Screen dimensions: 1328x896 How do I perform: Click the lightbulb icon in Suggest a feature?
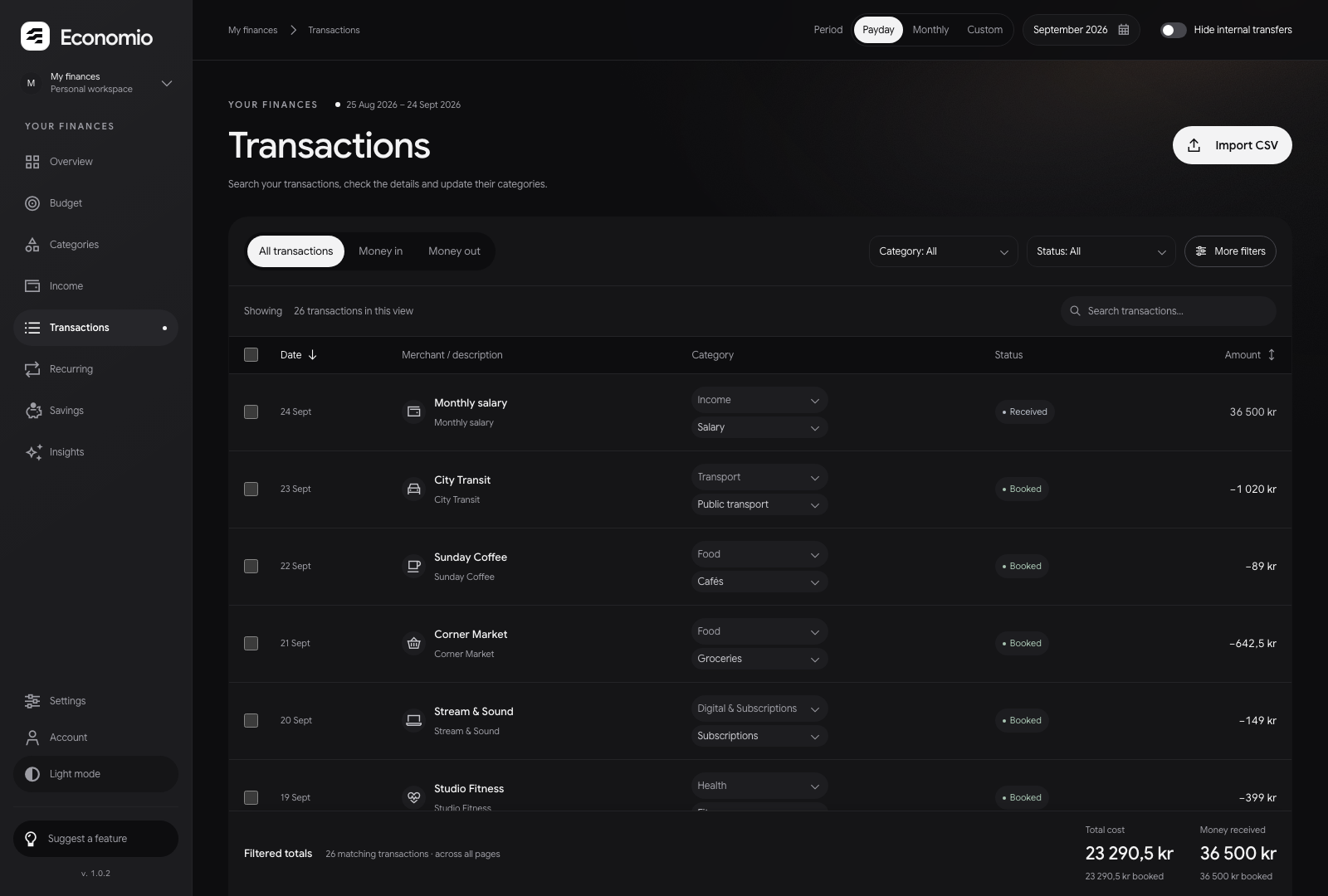pos(31,839)
